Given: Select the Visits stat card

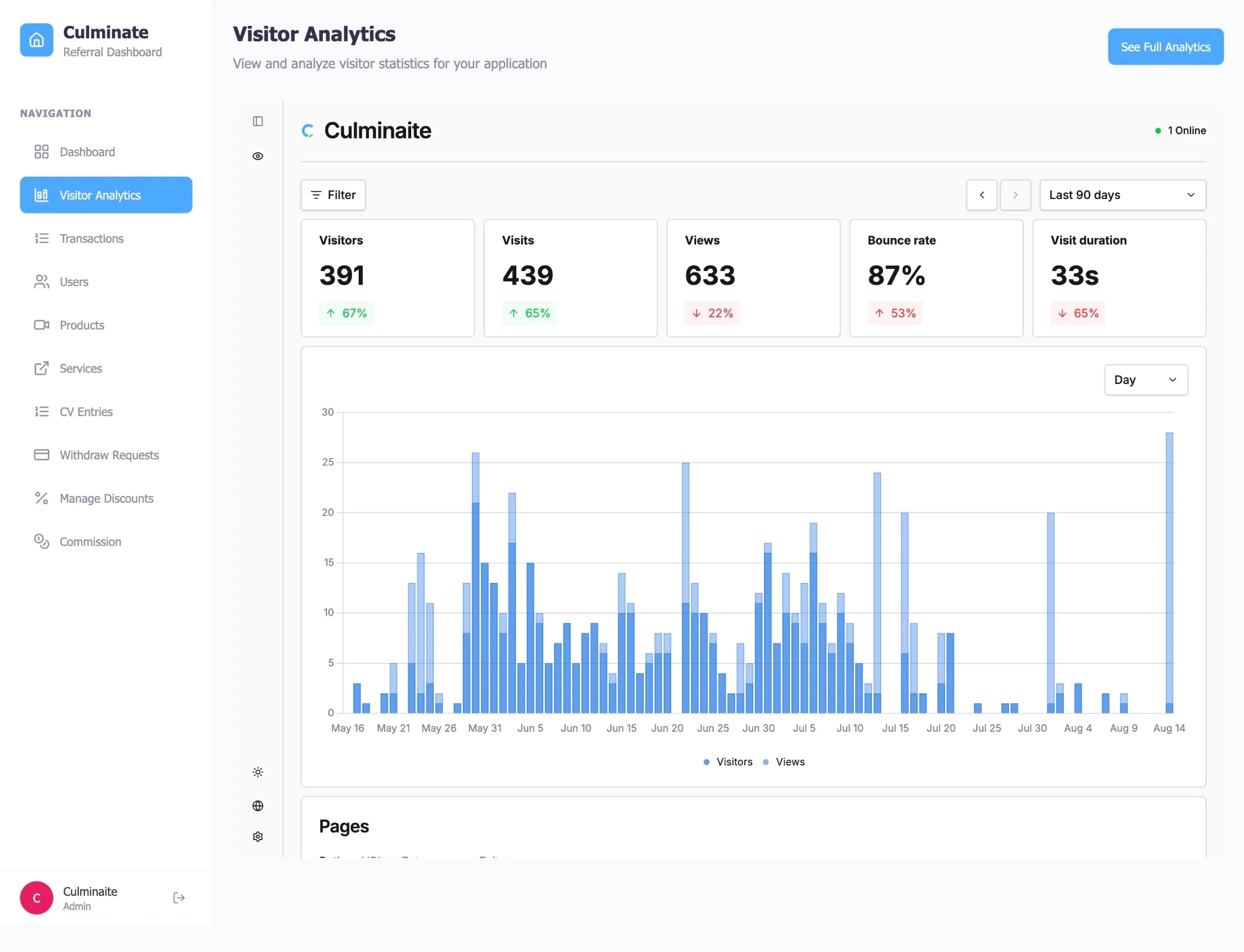Looking at the screenshot, I should pos(571,278).
